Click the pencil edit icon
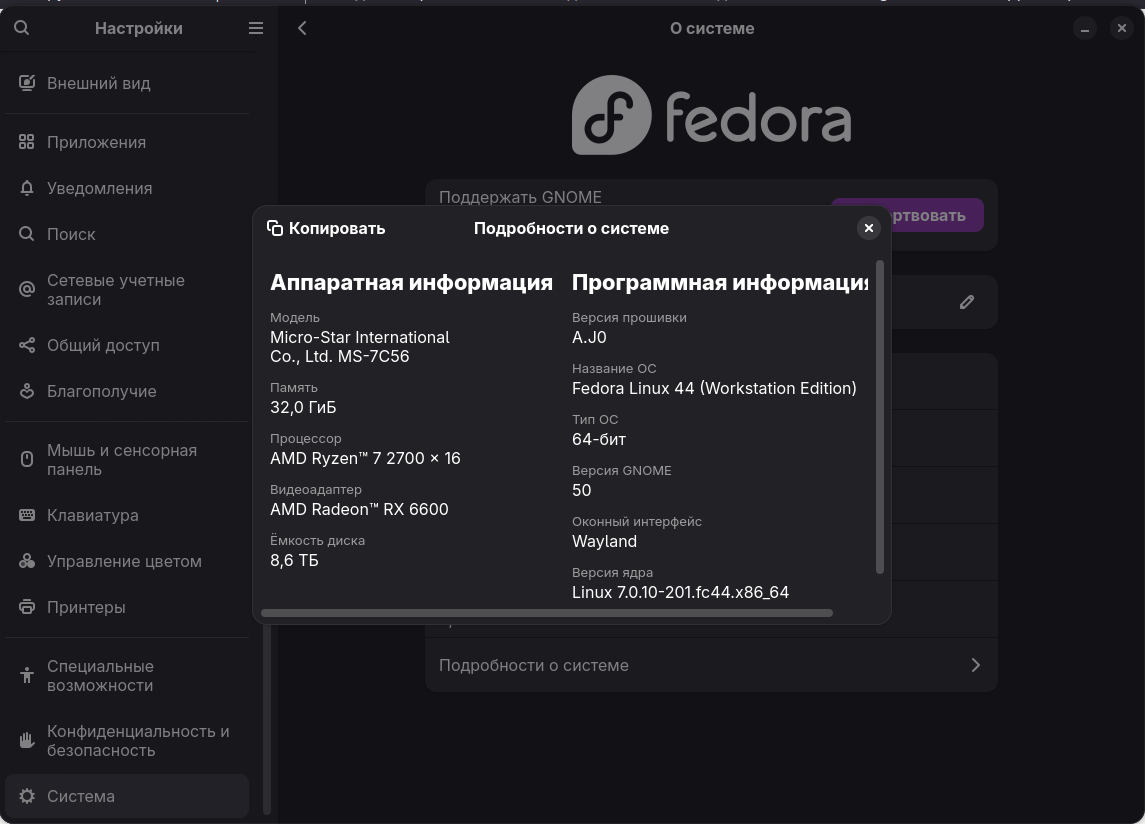The image size is (1145, 824). click(967, 302)
